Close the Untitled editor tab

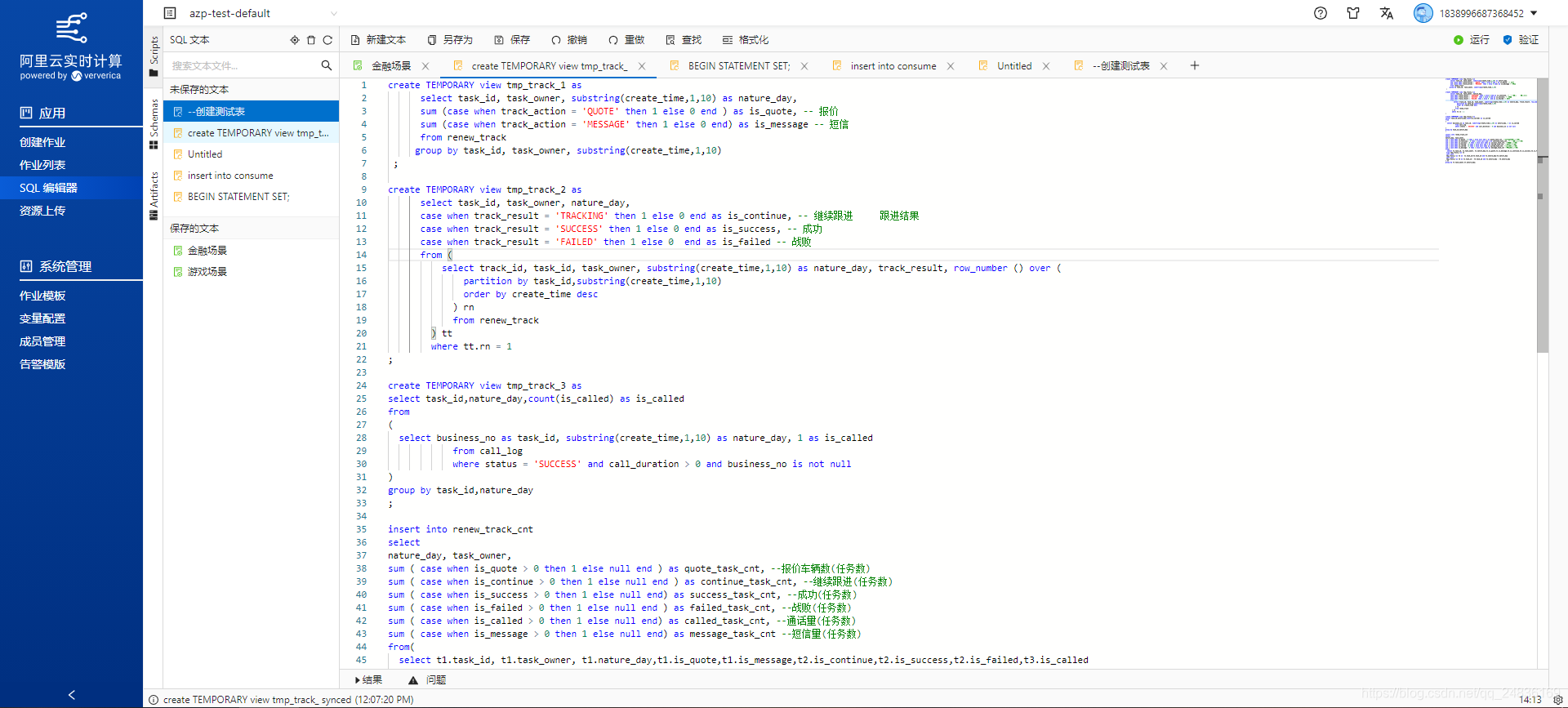pyautogui.click(x=1046, y=66)
